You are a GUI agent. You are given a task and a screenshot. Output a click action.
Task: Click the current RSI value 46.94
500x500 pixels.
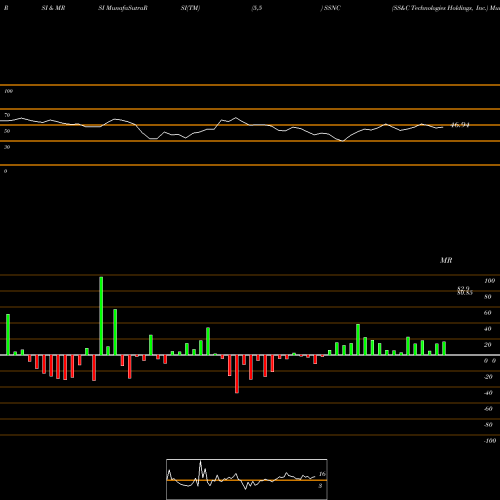[x=460, y=125]
